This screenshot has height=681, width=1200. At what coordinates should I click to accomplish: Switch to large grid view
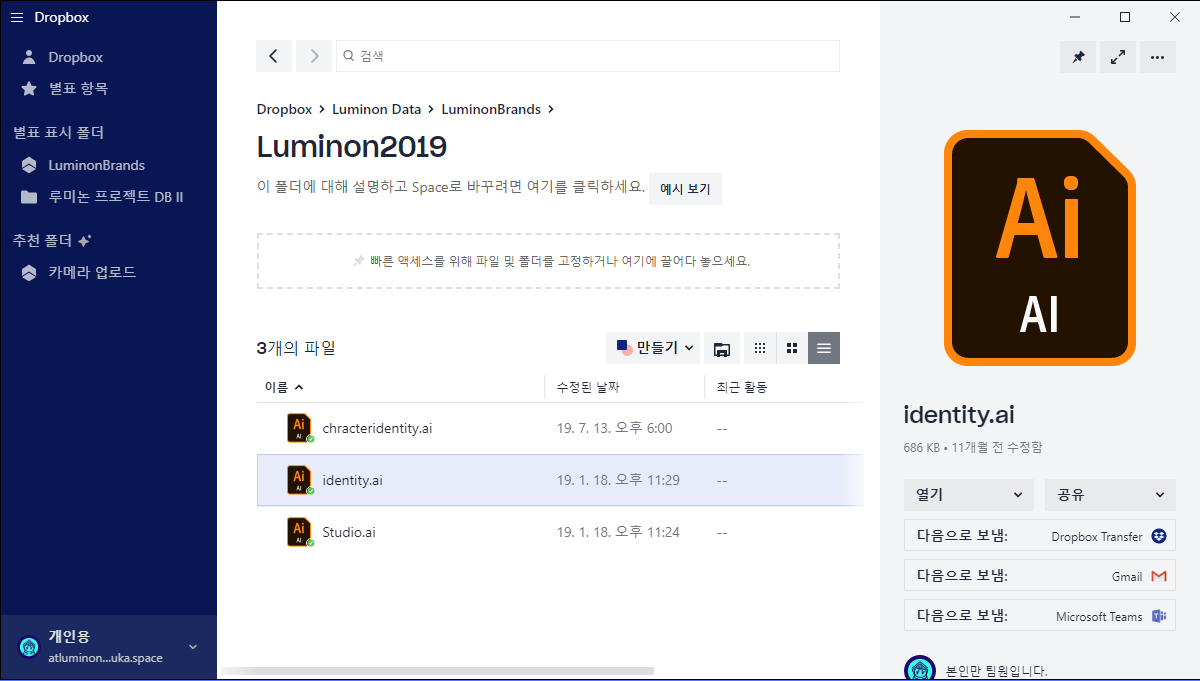click(792, 348)
